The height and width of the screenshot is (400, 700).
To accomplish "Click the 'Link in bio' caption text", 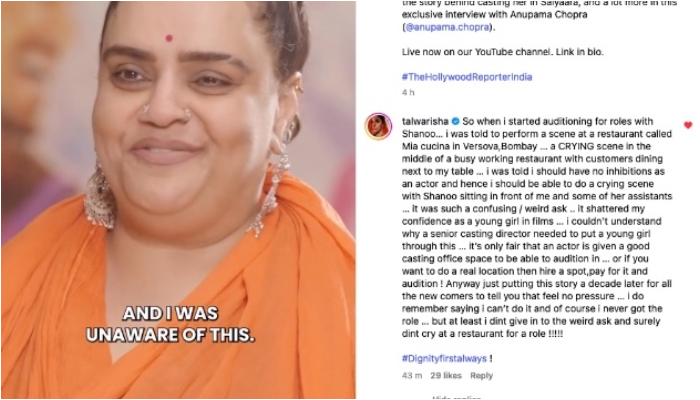I will pos(579,52).
